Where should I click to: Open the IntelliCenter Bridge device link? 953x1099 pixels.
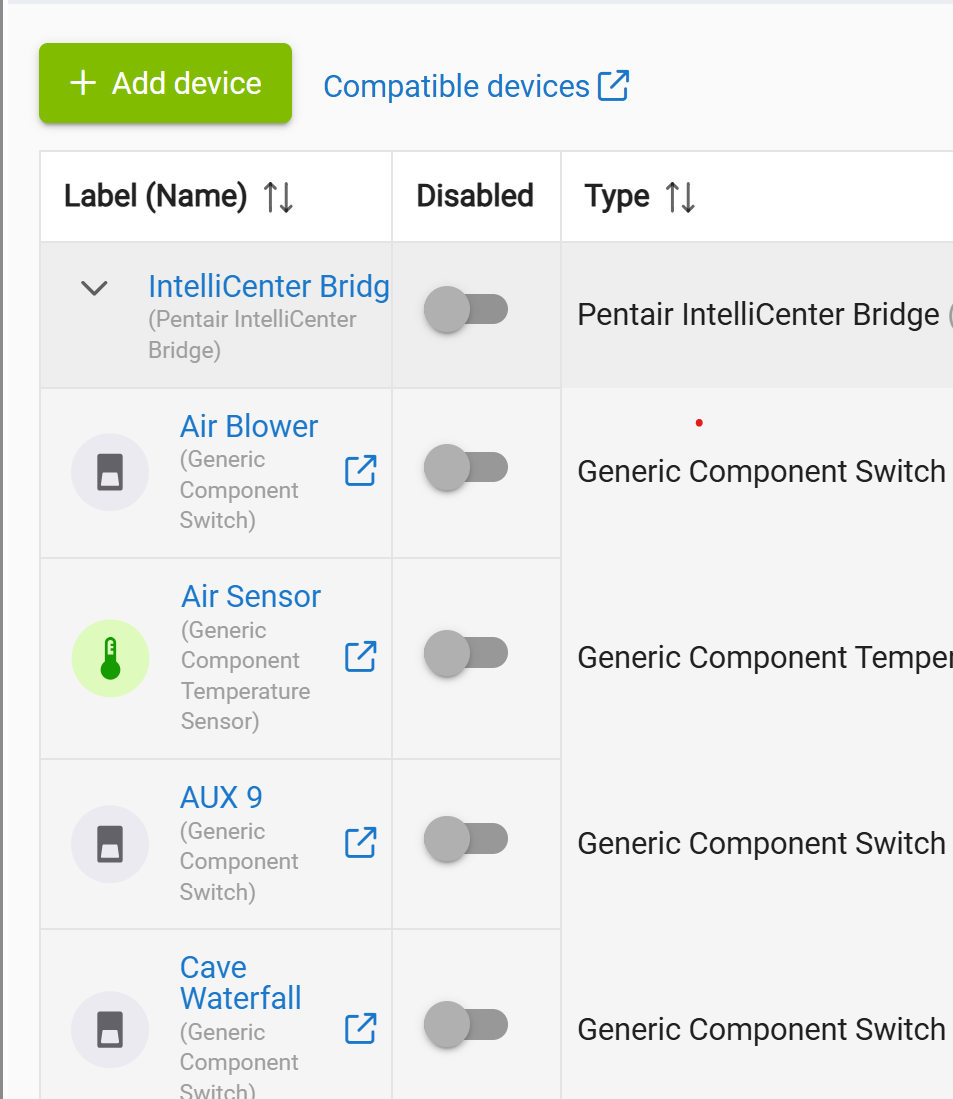pyautogui.click(x=268, y=287)
